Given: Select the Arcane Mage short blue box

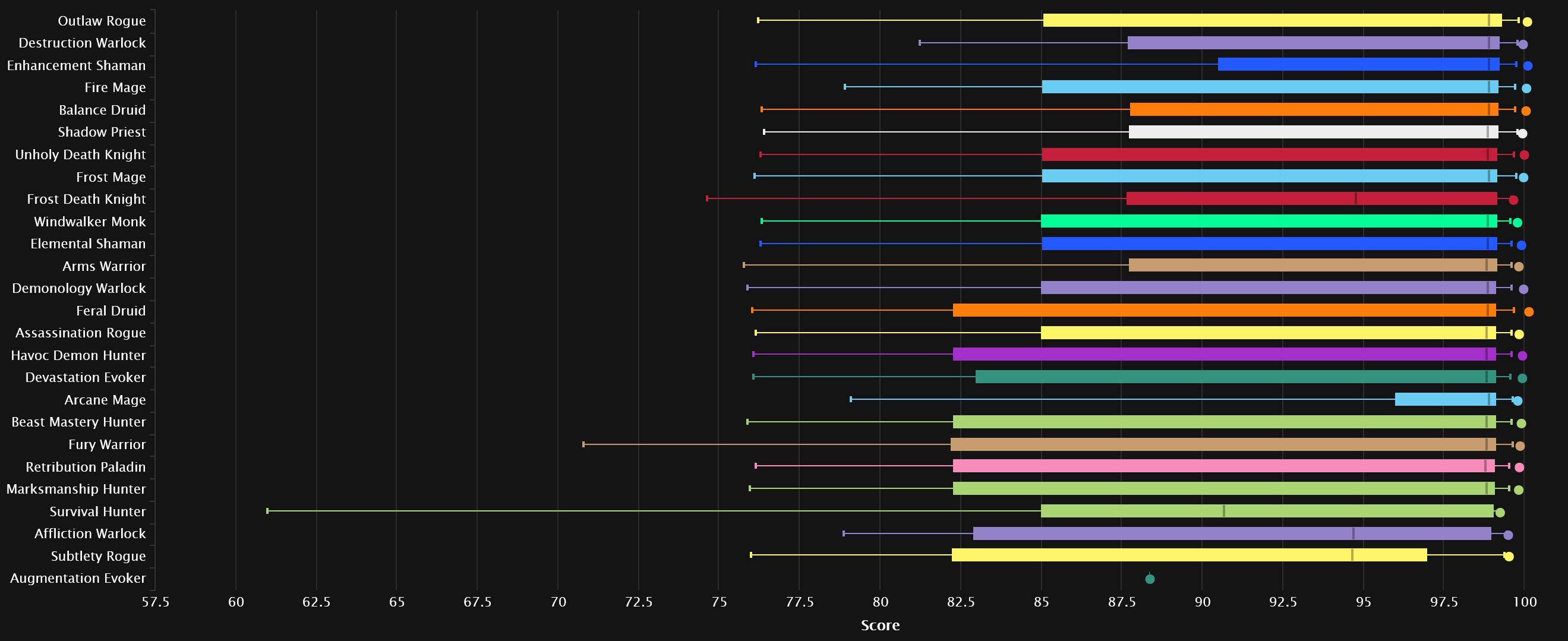Looking at the screenshot, I should 1445,399.
